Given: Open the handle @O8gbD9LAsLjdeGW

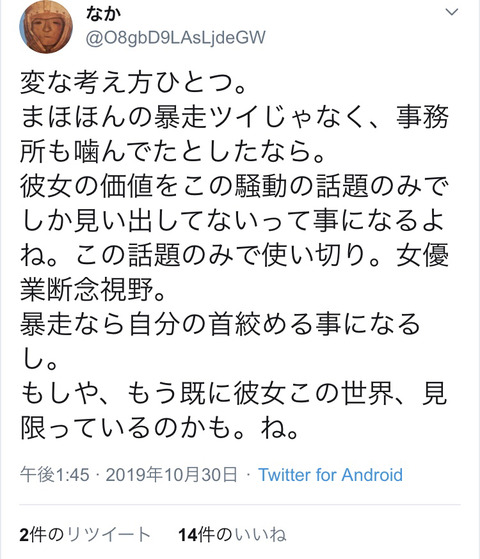Looking at the screenshot, I should click(175, 38).
